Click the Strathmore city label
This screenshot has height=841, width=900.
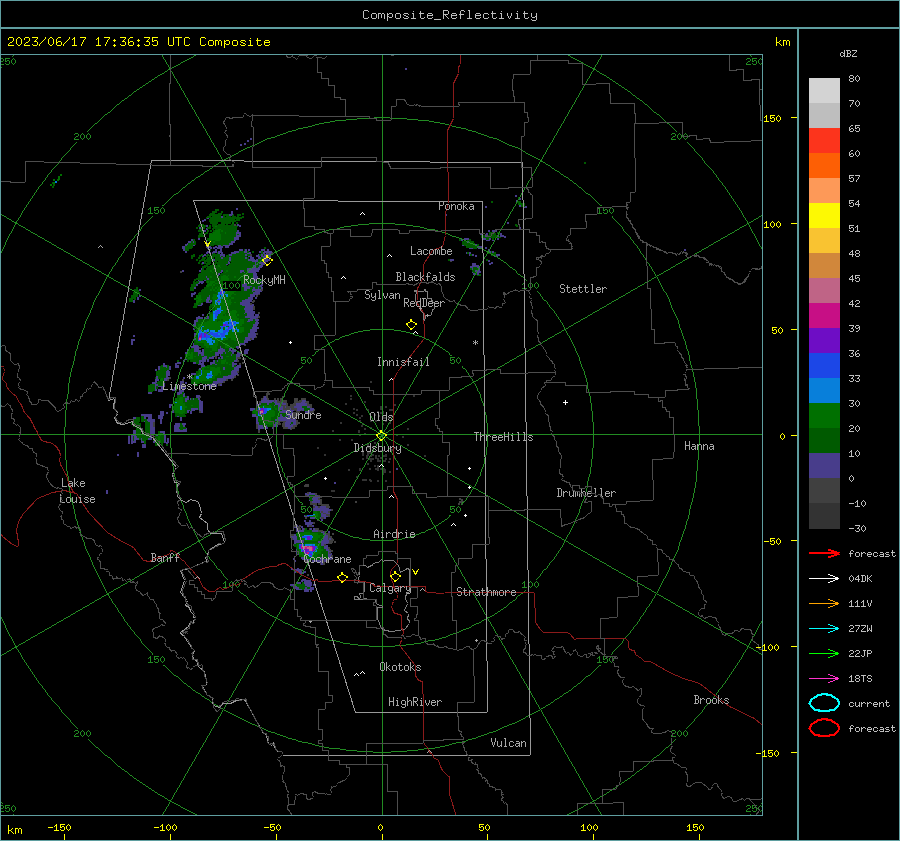[486, 592]
